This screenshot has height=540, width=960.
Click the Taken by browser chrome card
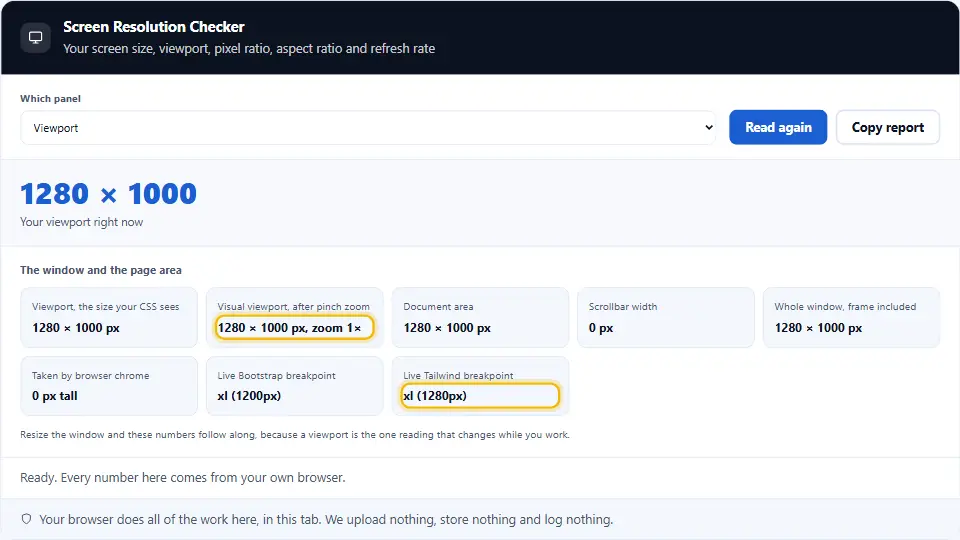coord(109,386)
